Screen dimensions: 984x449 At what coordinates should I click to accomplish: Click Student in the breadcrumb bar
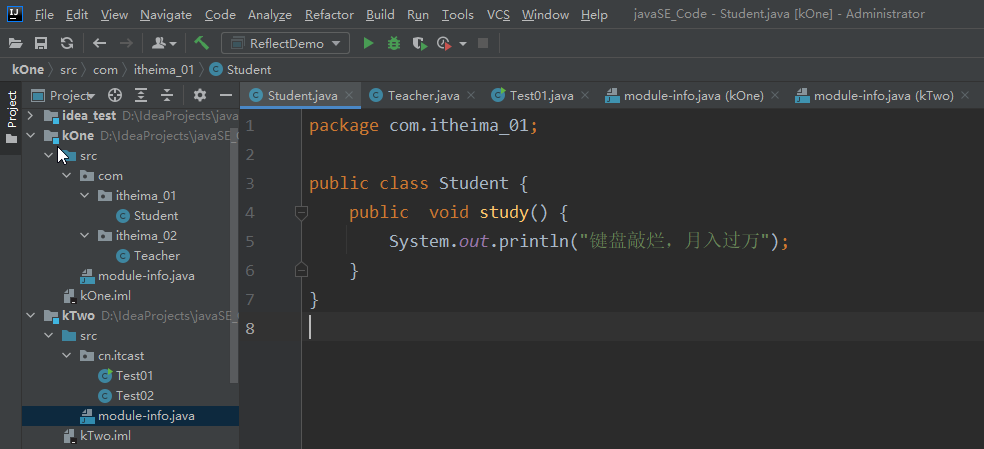240,70
